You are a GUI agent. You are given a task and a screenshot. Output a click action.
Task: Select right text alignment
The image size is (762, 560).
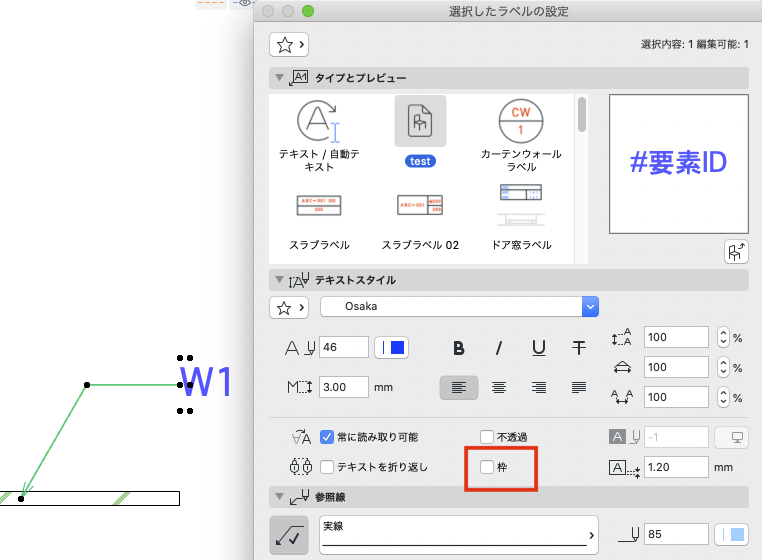(x=538, y=387)
